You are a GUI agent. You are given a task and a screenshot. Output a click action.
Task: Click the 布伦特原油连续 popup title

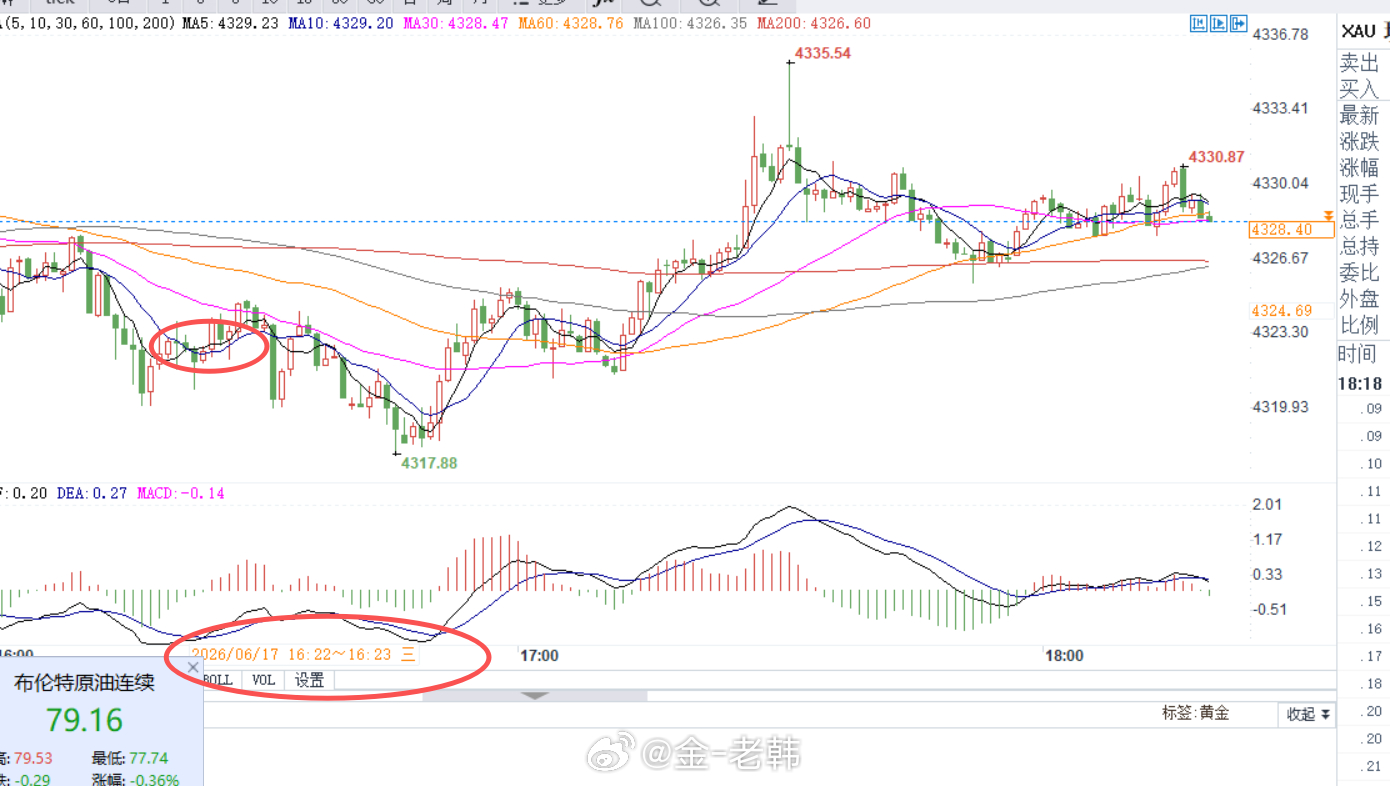point(84,683)
